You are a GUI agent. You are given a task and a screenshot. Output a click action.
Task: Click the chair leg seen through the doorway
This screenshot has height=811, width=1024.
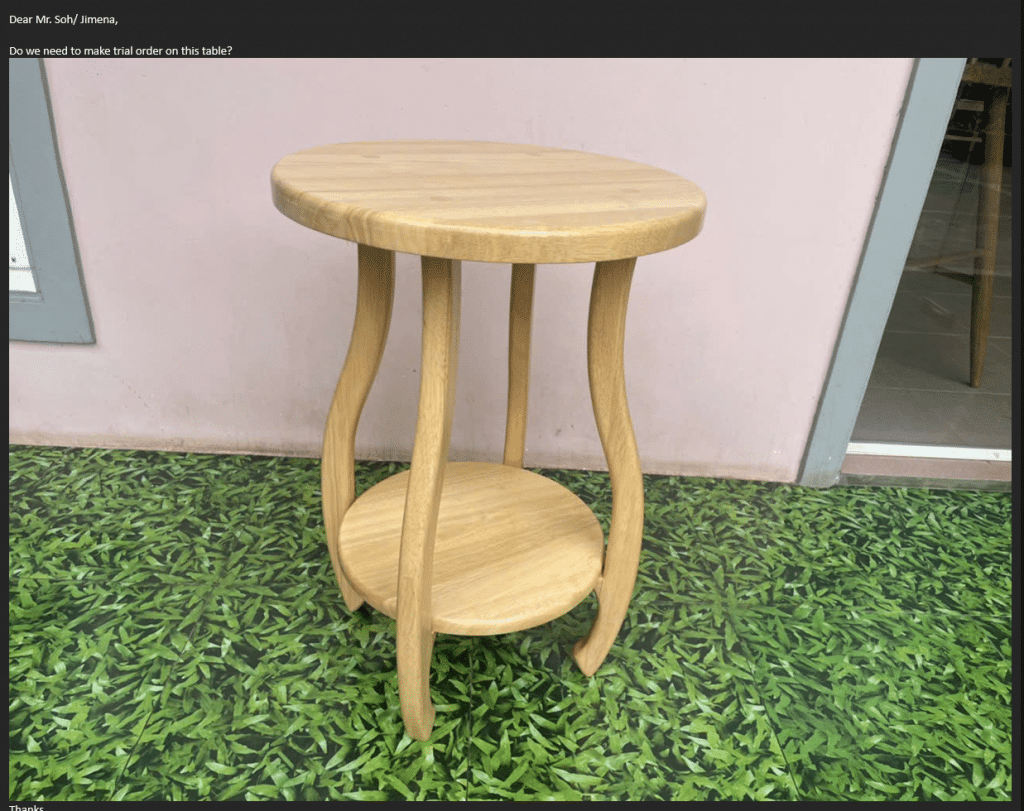987,250
